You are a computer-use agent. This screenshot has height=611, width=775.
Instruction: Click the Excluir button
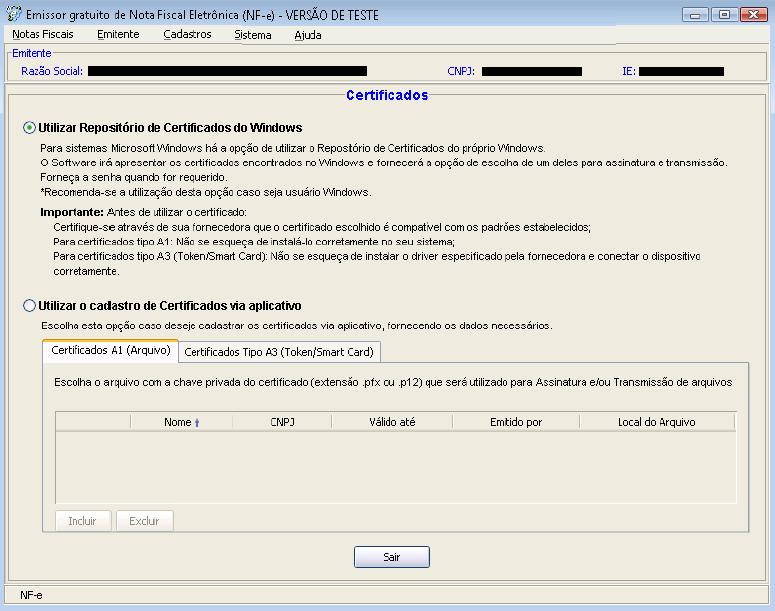pyautogui.click(x=144, y=521)
